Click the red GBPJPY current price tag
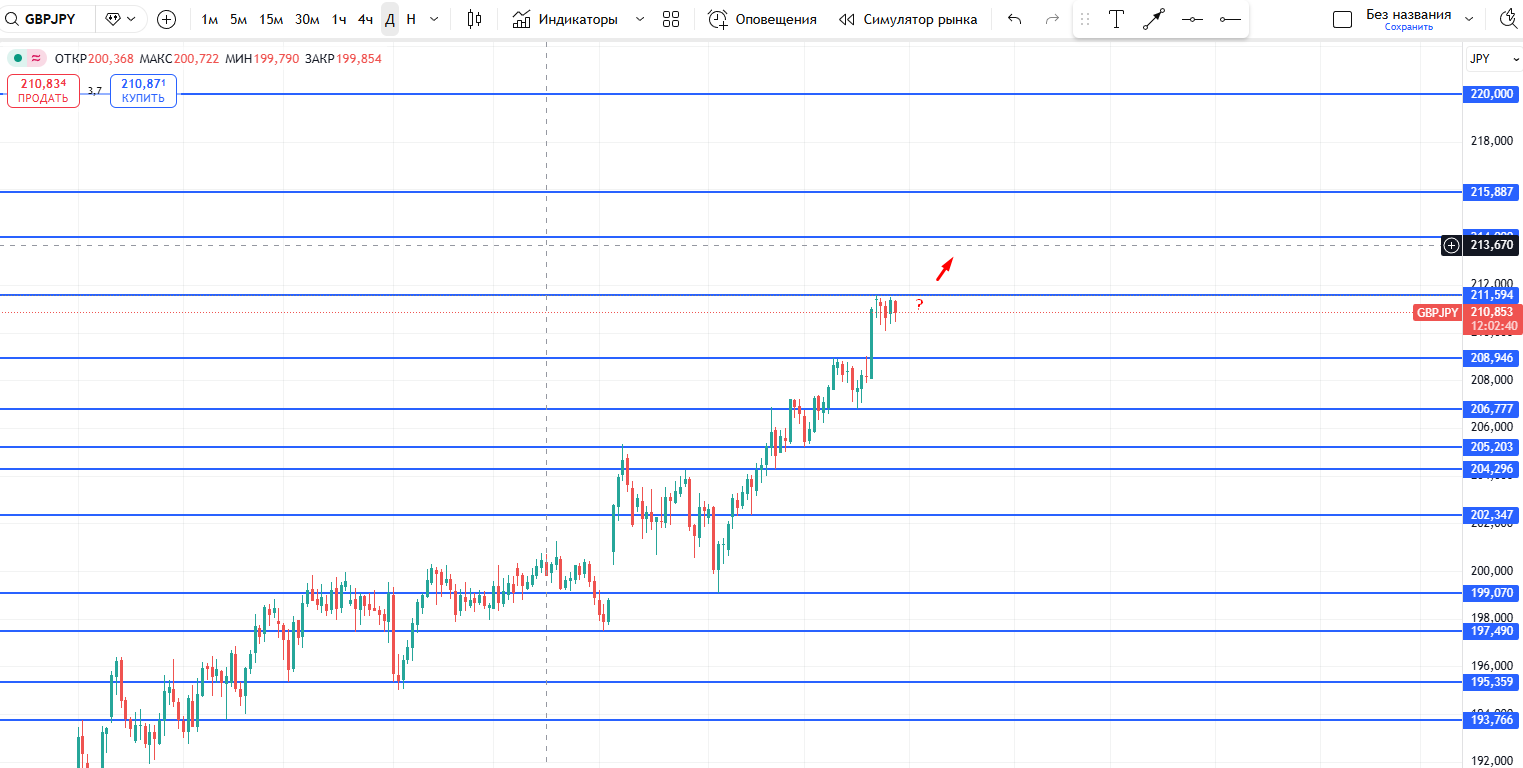1523x768 pixels. pyautogui.click(x=1438, y=313)
